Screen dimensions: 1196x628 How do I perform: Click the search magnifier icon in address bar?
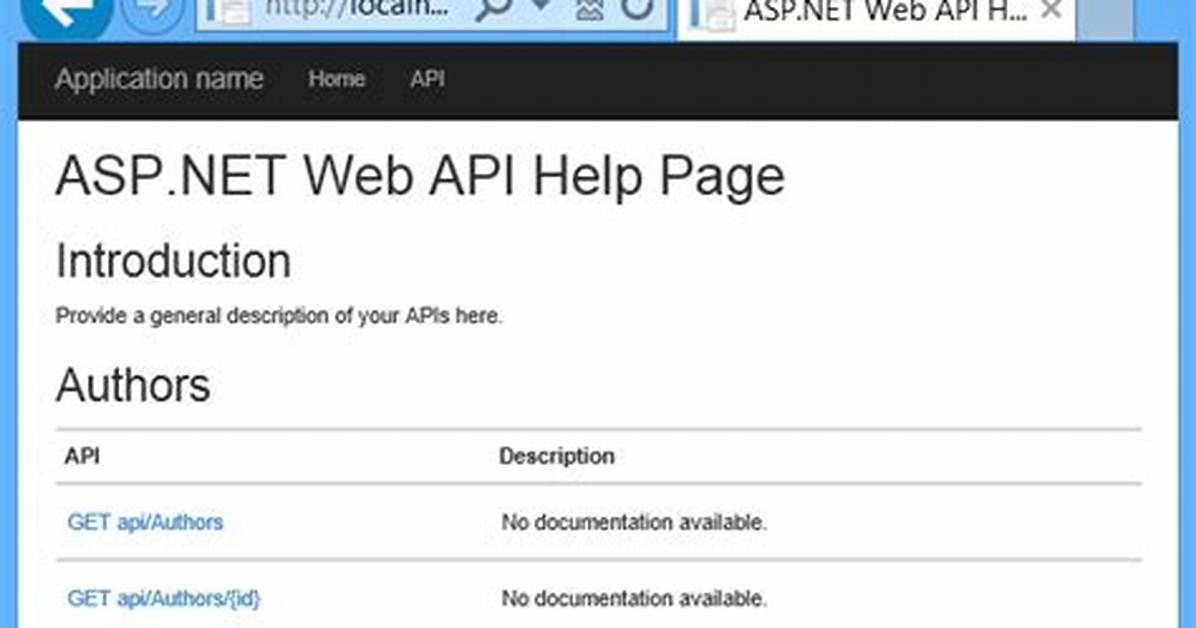[x=494, y=9]
